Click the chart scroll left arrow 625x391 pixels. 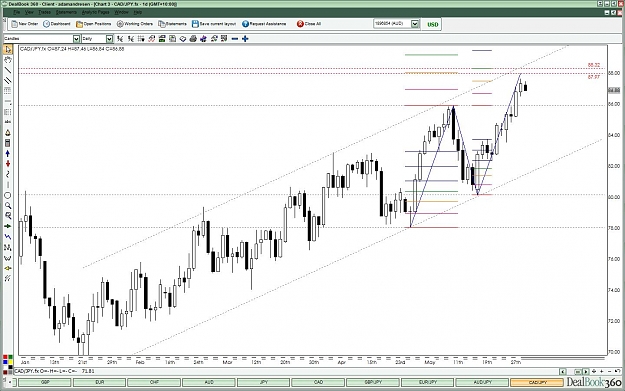click(x=562, y=371)
